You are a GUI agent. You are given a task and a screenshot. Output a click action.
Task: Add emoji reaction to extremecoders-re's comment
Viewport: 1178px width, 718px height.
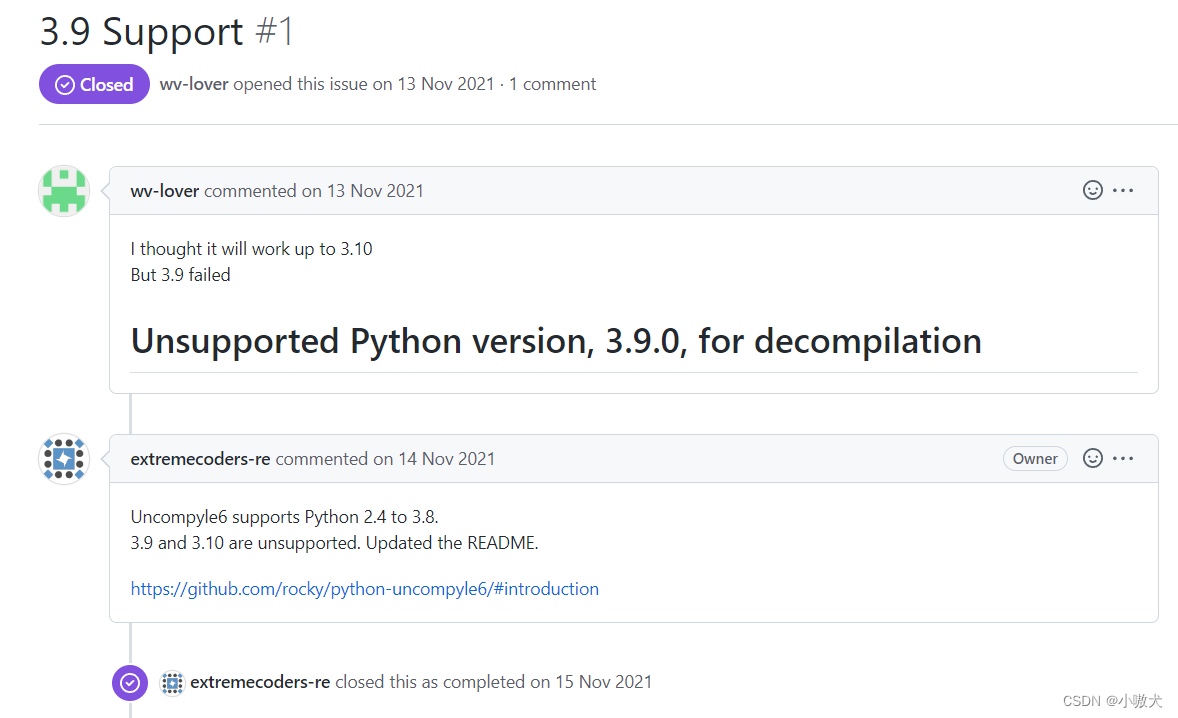tap(1093, 458)
